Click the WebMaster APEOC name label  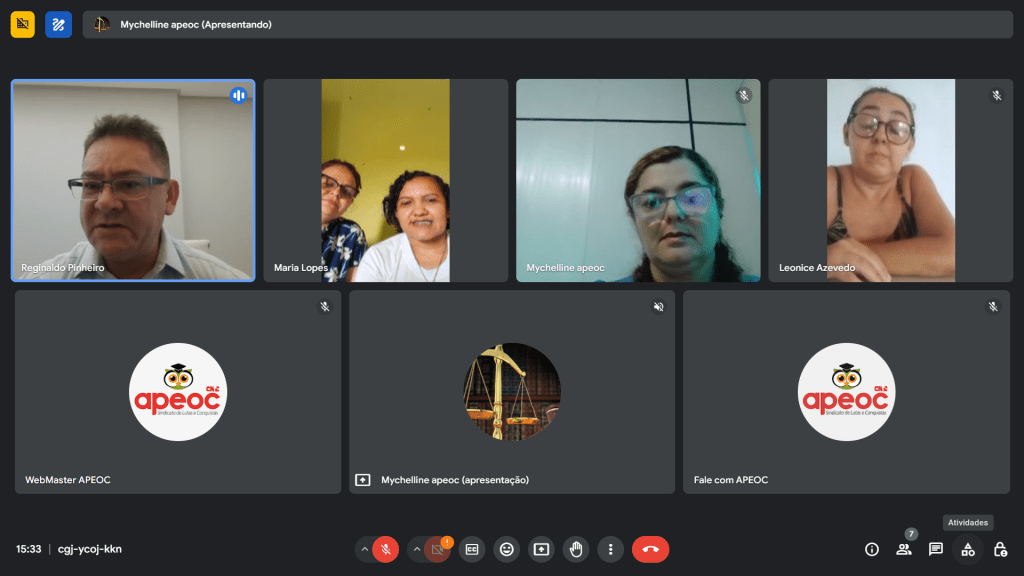point(68,480)
